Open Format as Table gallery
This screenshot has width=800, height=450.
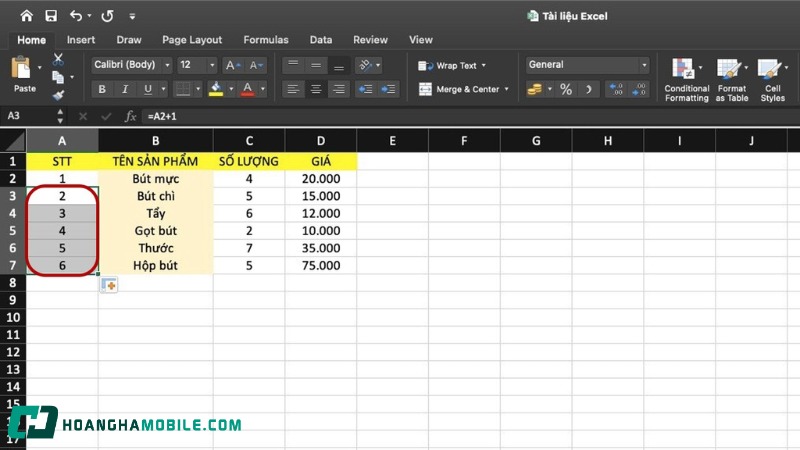[732, 80]
